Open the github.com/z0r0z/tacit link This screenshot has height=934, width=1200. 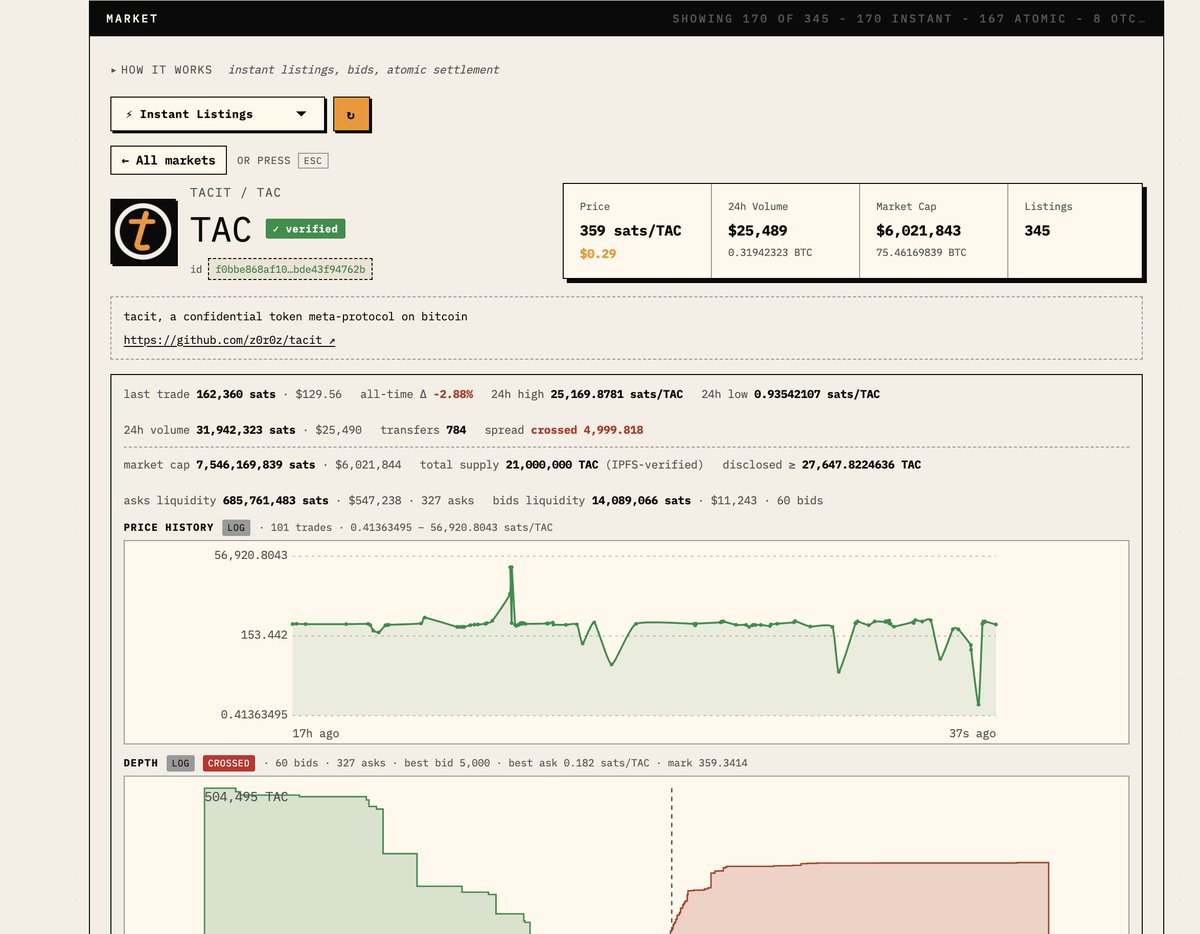[229, 340]
